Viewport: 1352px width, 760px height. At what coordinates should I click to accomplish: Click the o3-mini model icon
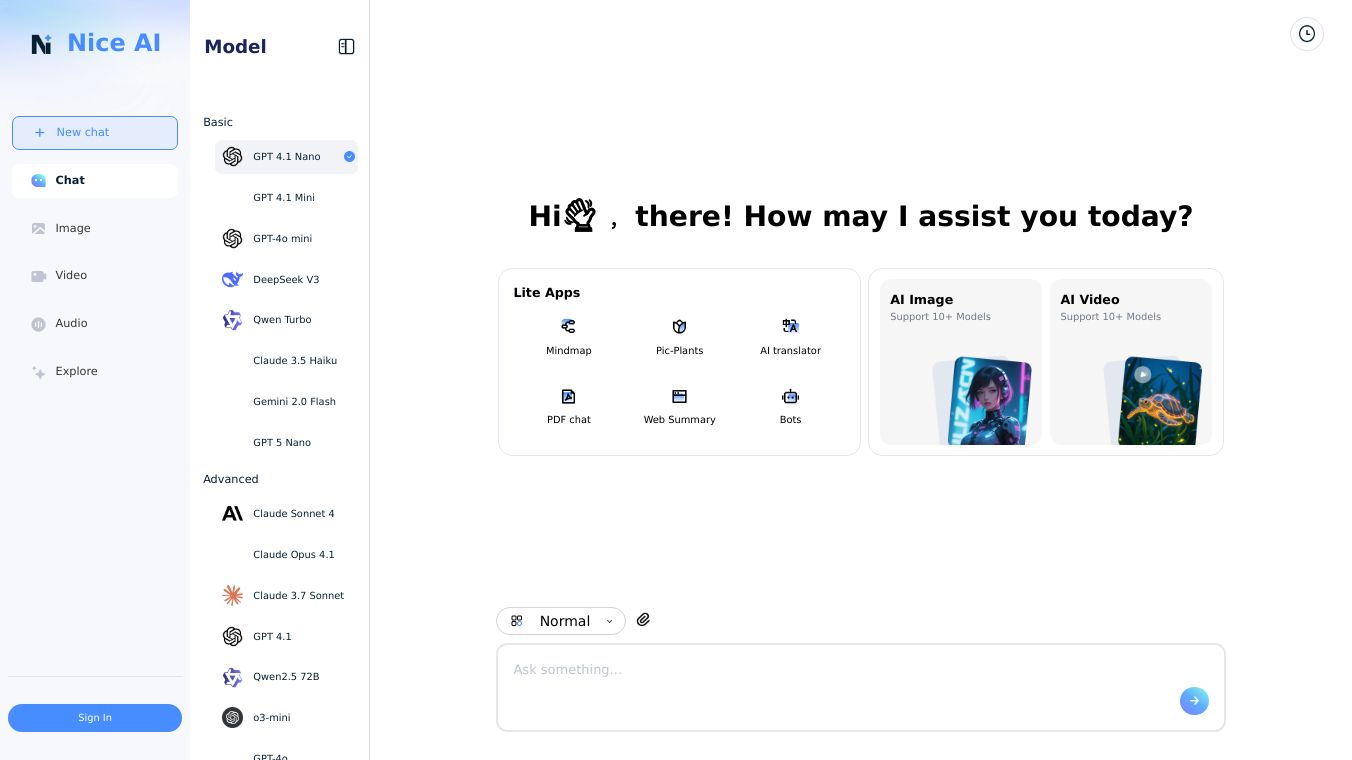coord(233,718)
